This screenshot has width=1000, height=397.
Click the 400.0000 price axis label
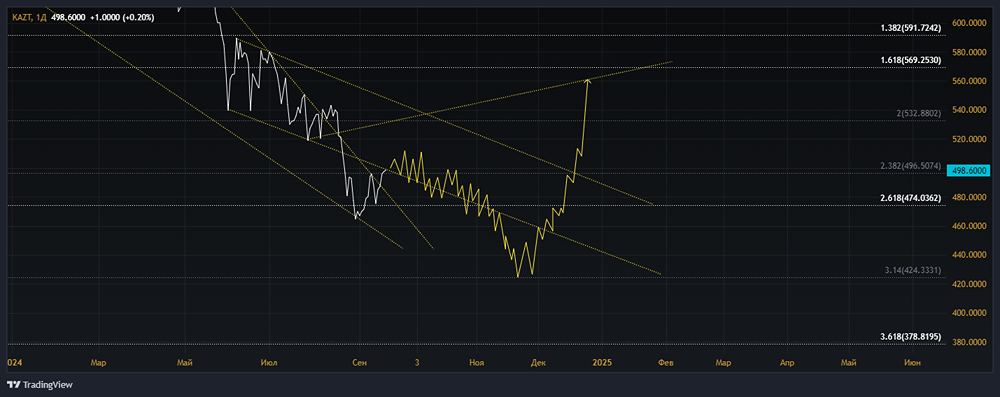(x=969, y=313)
